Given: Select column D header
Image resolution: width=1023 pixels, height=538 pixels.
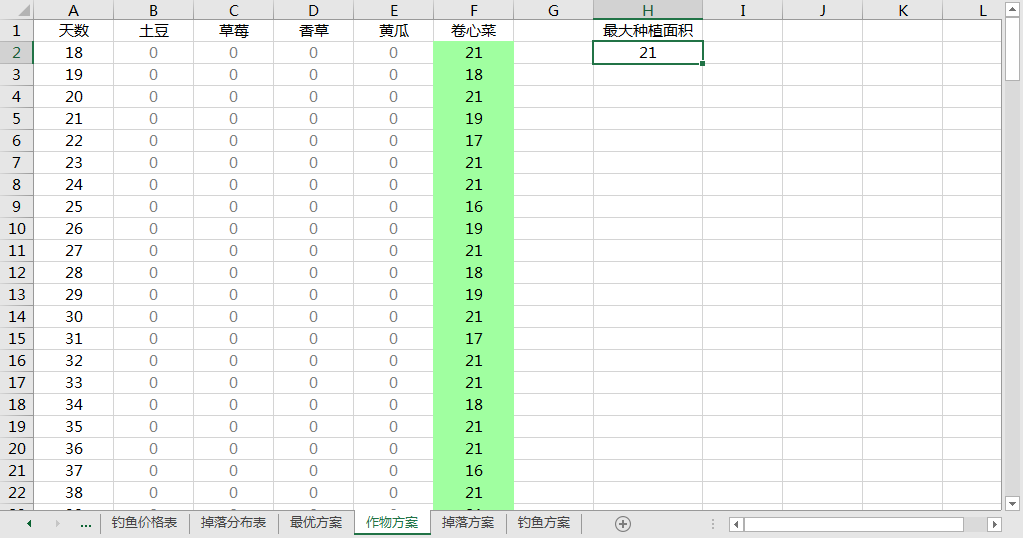Looking at the screenshot, I should pyautogui.click(x=313, y=10).
